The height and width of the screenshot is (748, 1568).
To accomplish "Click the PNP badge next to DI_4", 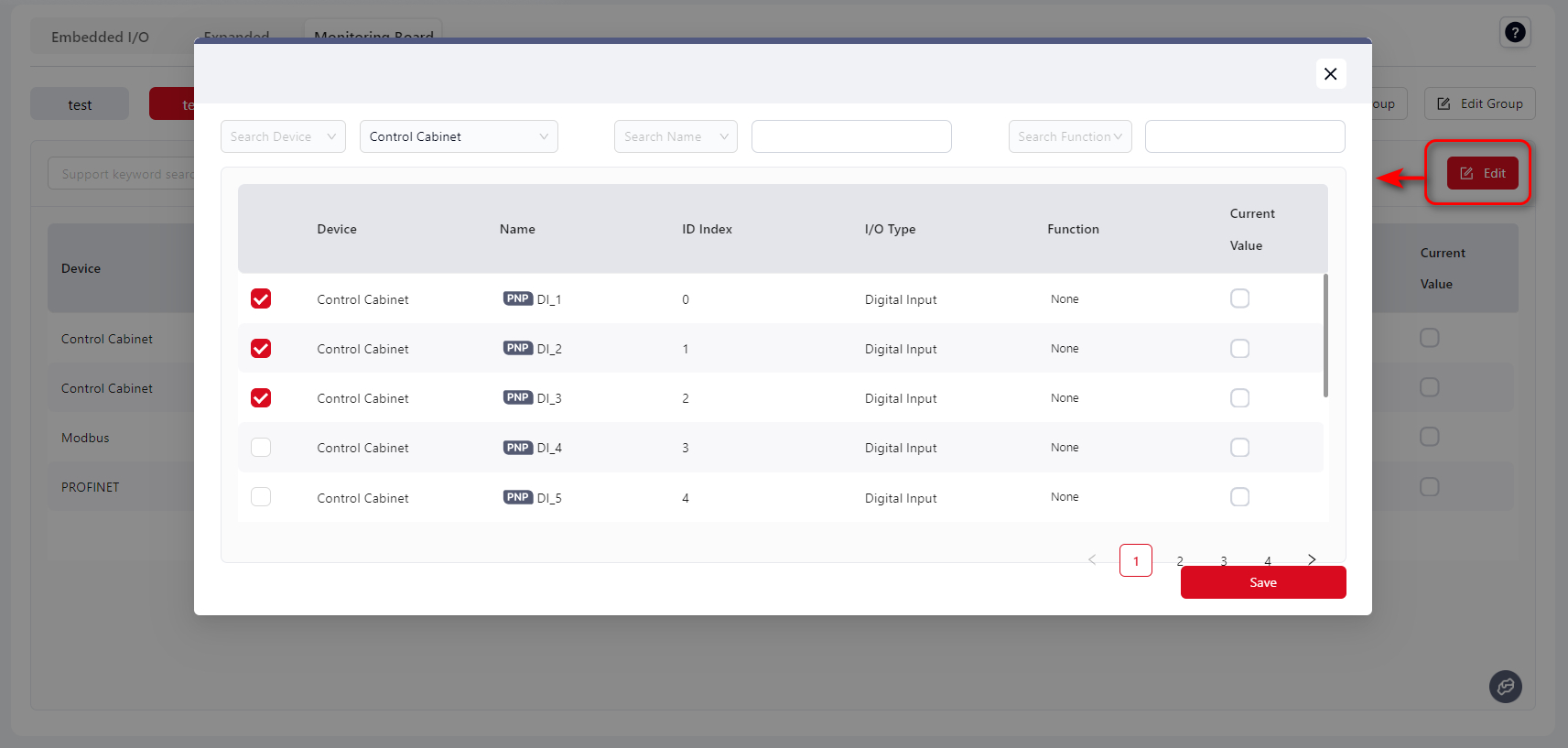I will pos(517,448).
